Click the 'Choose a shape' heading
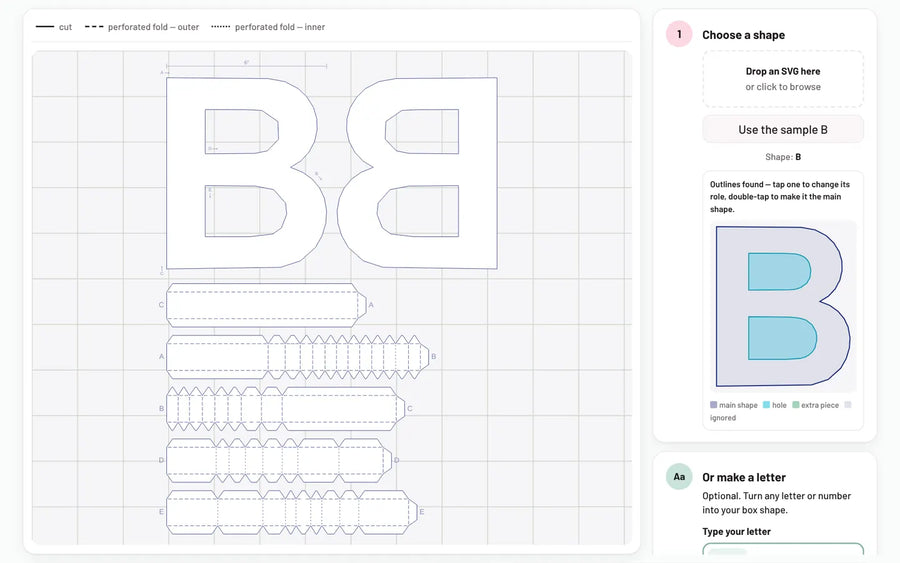The width and height of the screenshot is (900, 563). pyautogui.click(x=743, y=35)
